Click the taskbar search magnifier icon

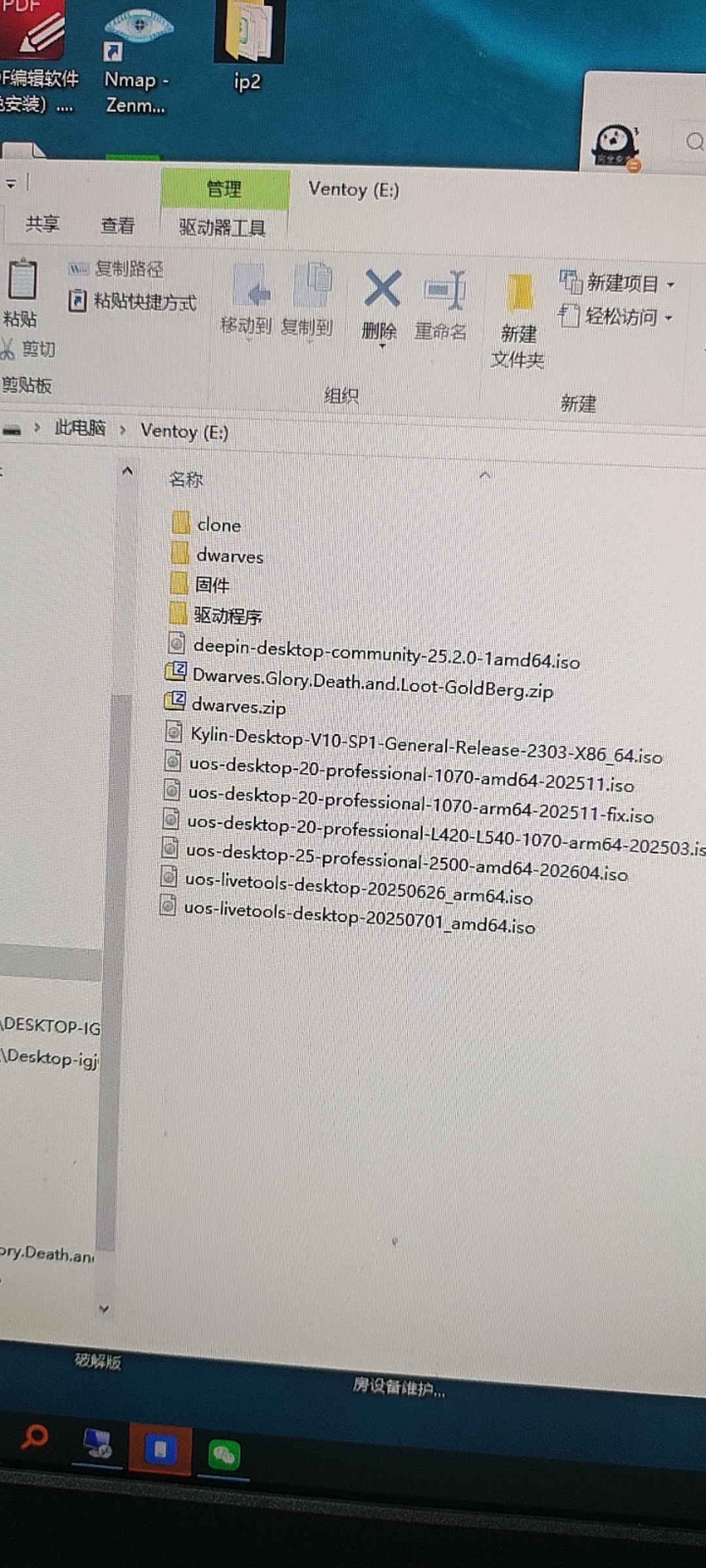click(x=34, y=1439)
